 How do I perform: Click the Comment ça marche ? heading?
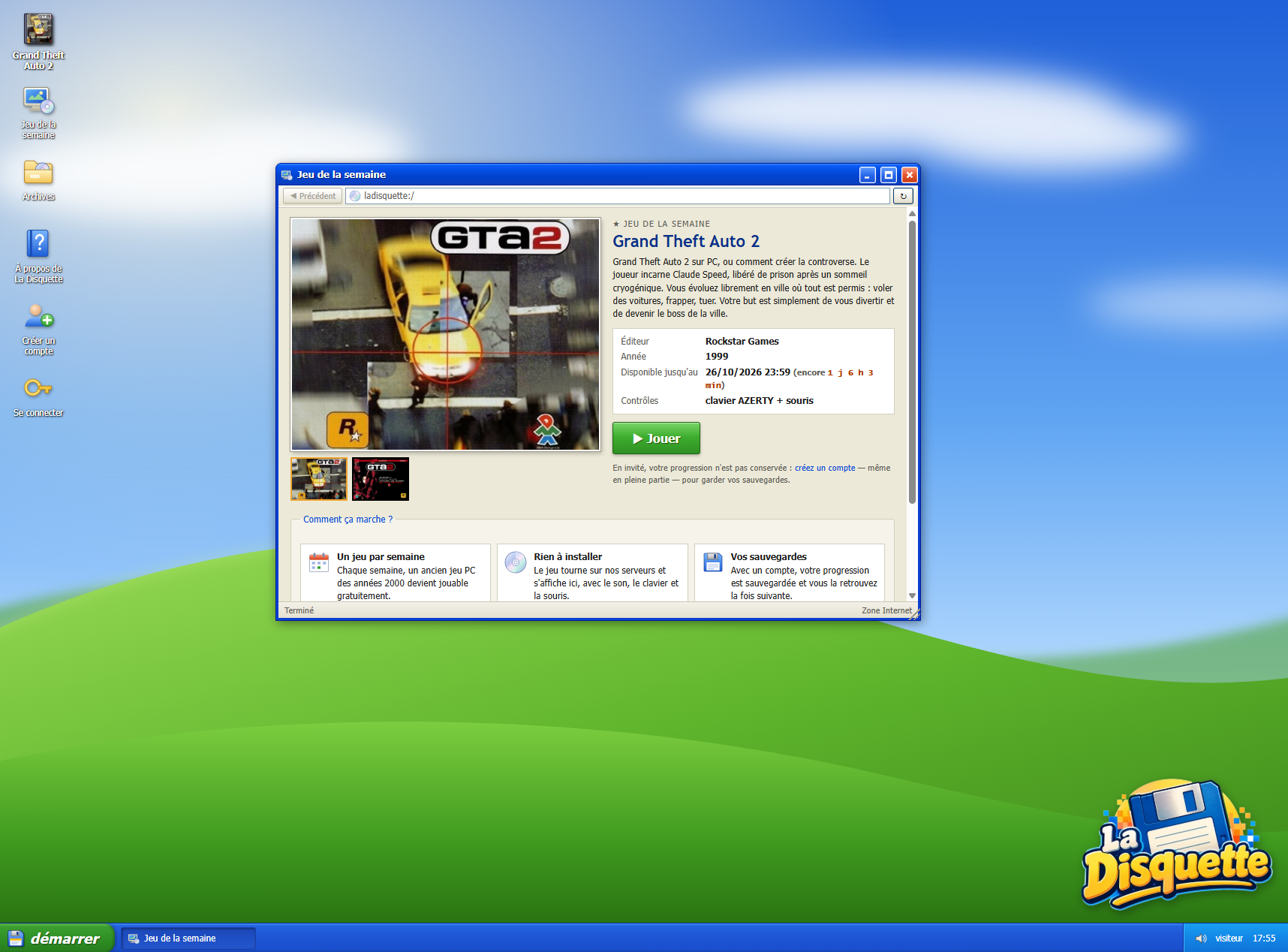coord(348,520)
